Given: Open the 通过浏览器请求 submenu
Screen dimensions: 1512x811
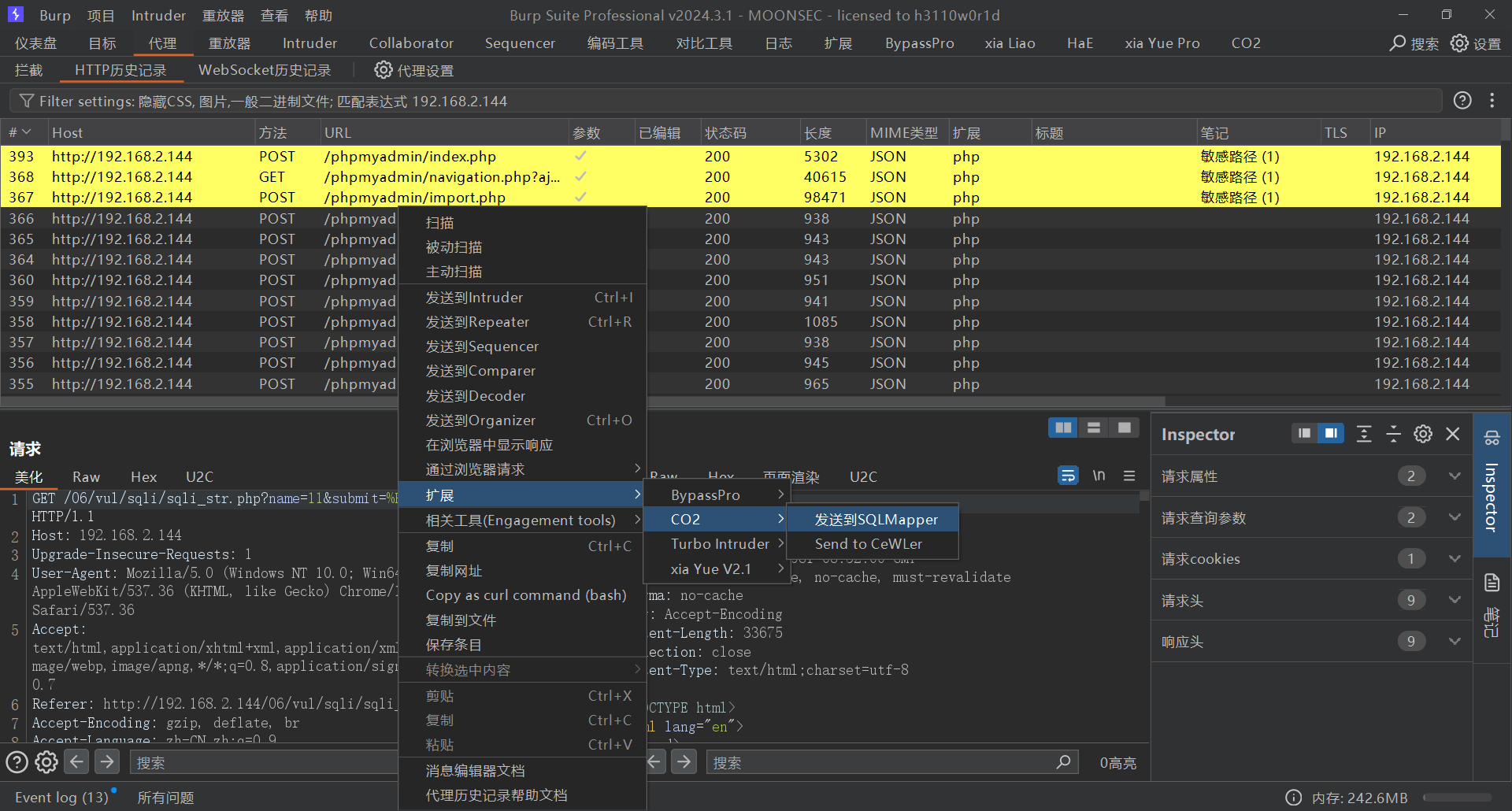Looking at the screenshot, I should pyautogui.click(x=522, y=469).
